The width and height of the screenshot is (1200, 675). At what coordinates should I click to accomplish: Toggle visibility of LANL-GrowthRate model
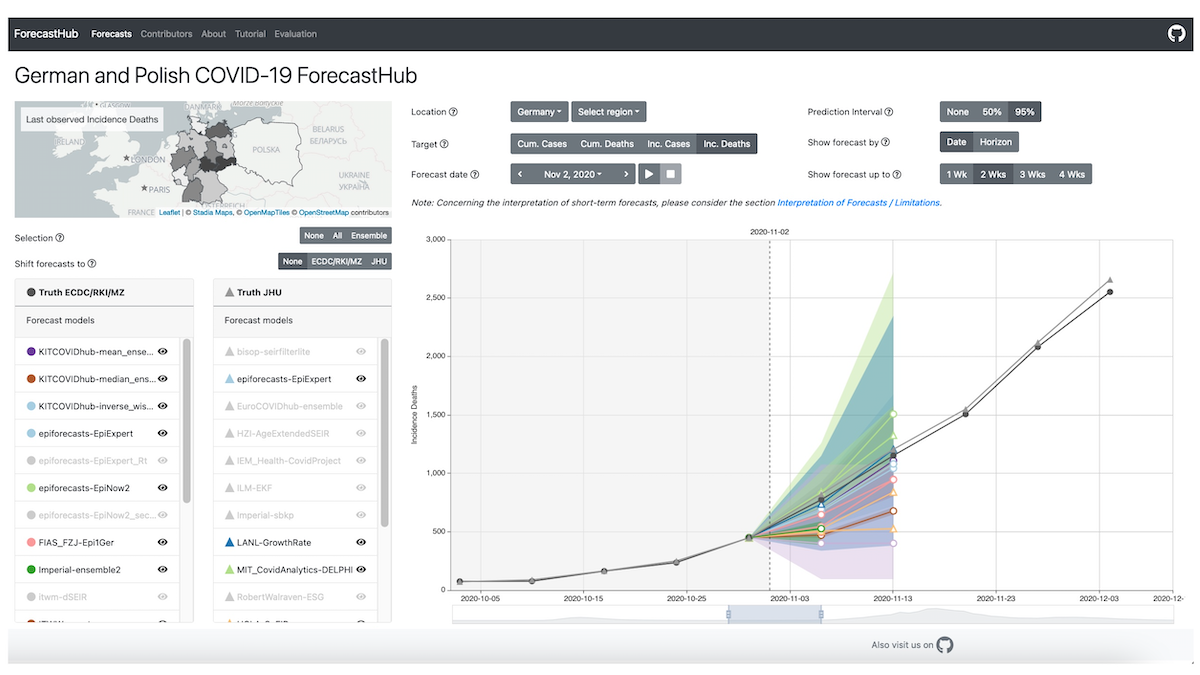361,542
